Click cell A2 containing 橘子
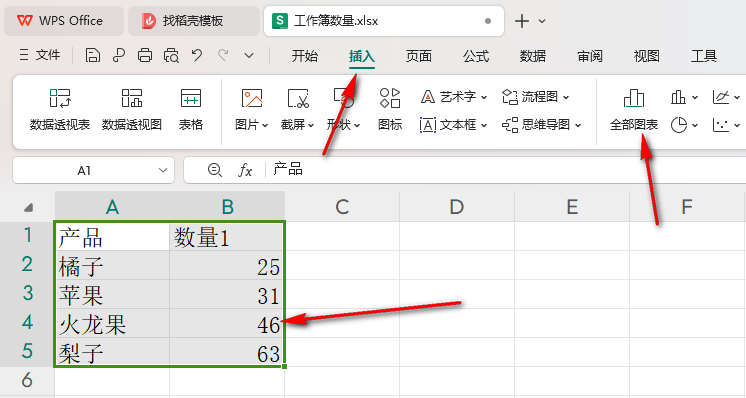The height and width of the screenshot is (398, 746). [112, 265]
